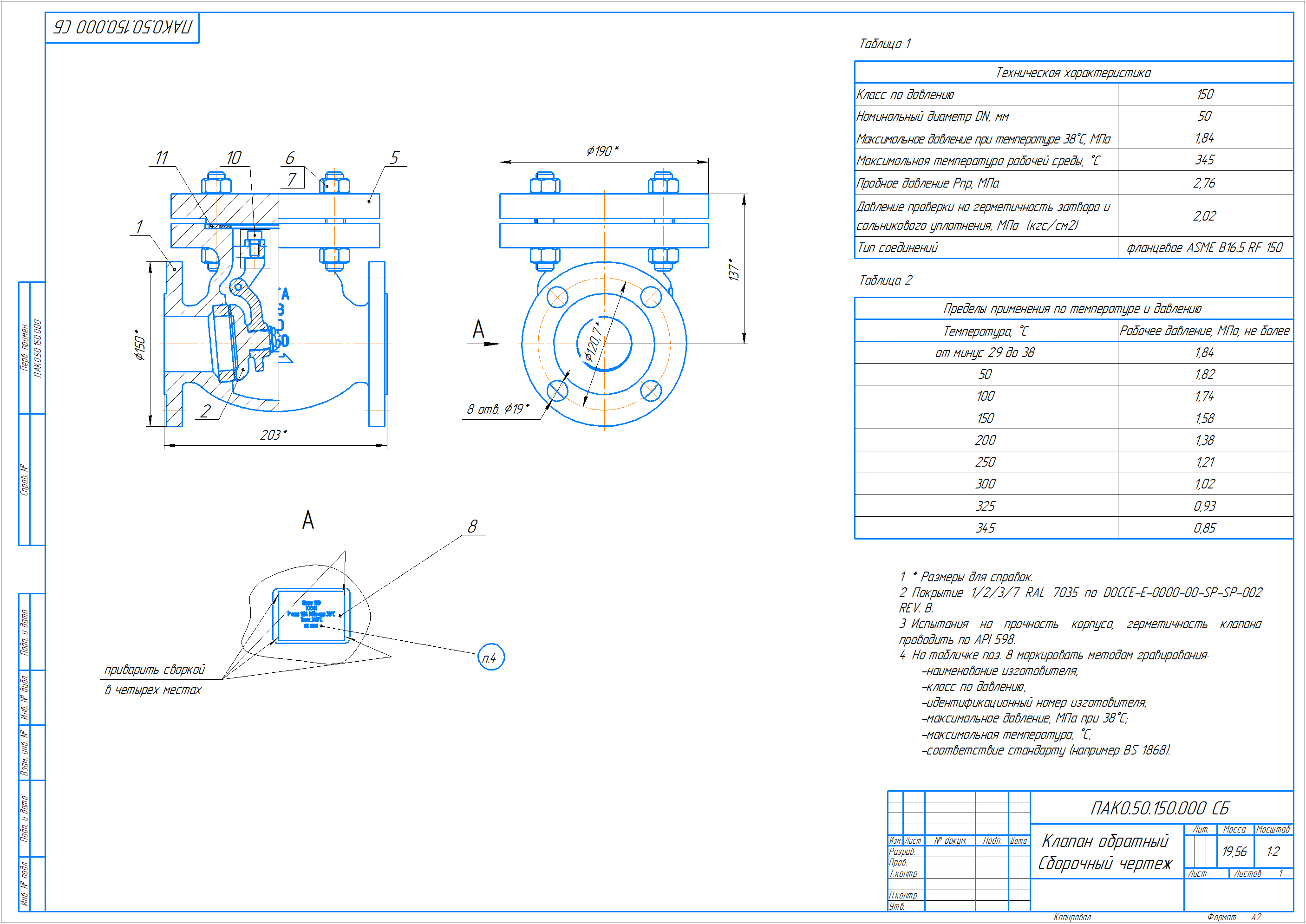
Task: Select pressure value 0,85
Action: pyautogui.click(x=1205, y=528)
